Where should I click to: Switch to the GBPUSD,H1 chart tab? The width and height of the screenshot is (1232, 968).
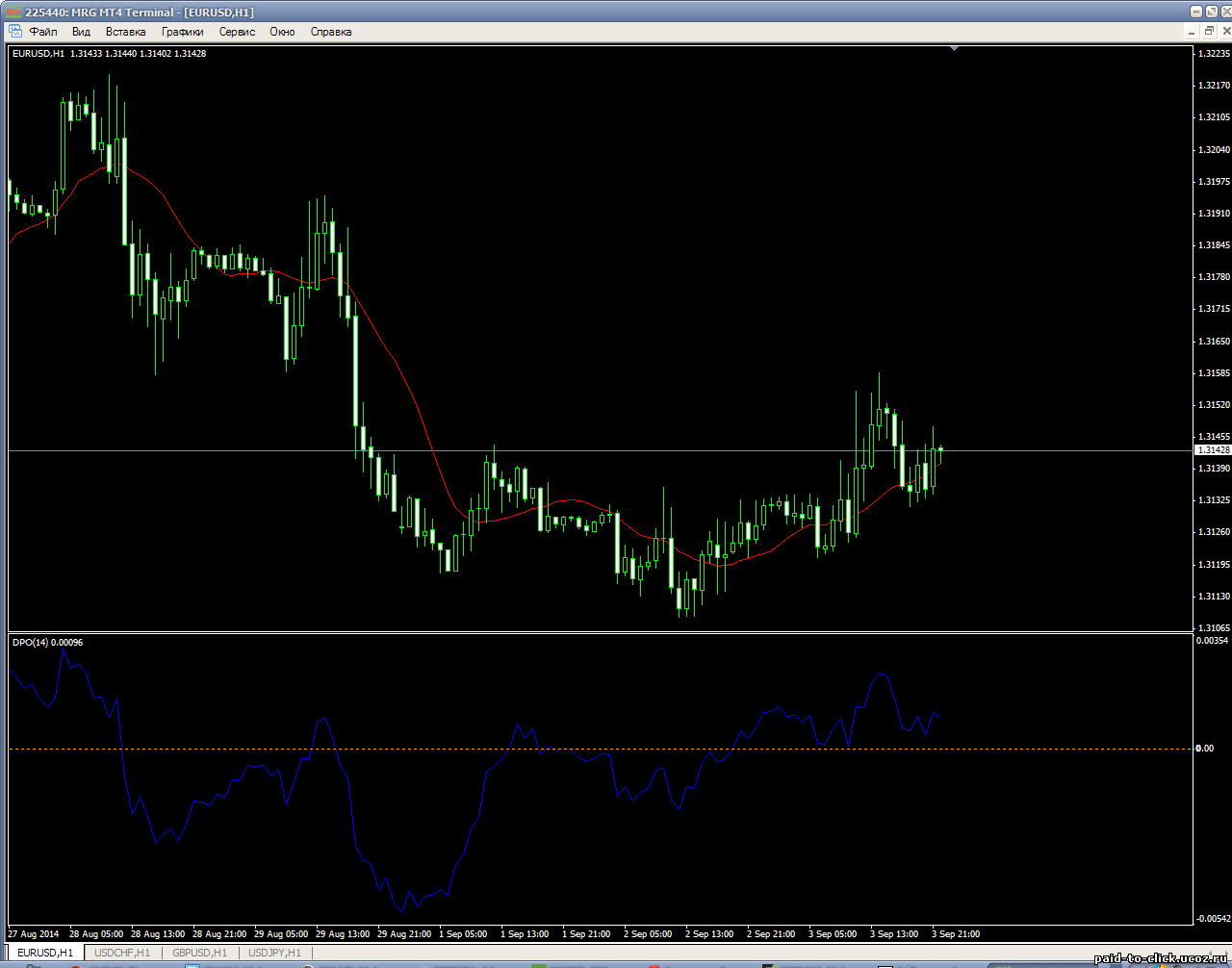click(199, 953)
